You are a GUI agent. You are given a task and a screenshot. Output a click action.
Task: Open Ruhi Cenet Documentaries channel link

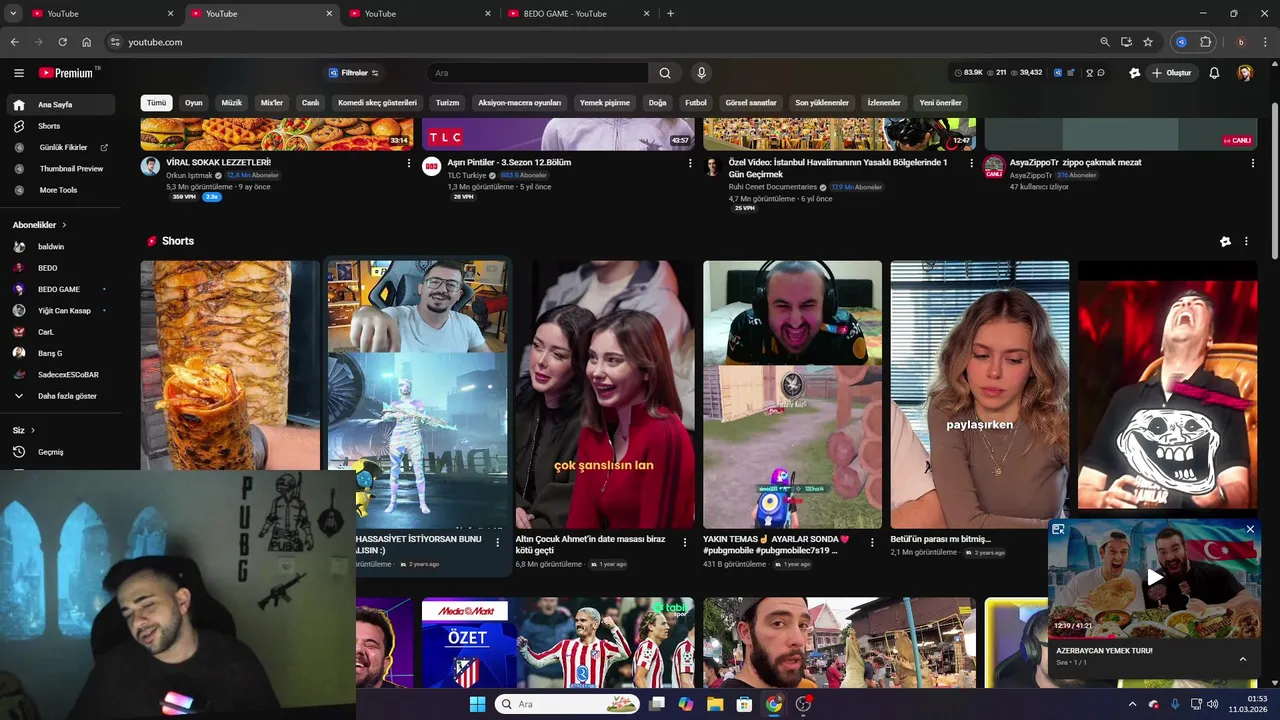pos(772,187)
